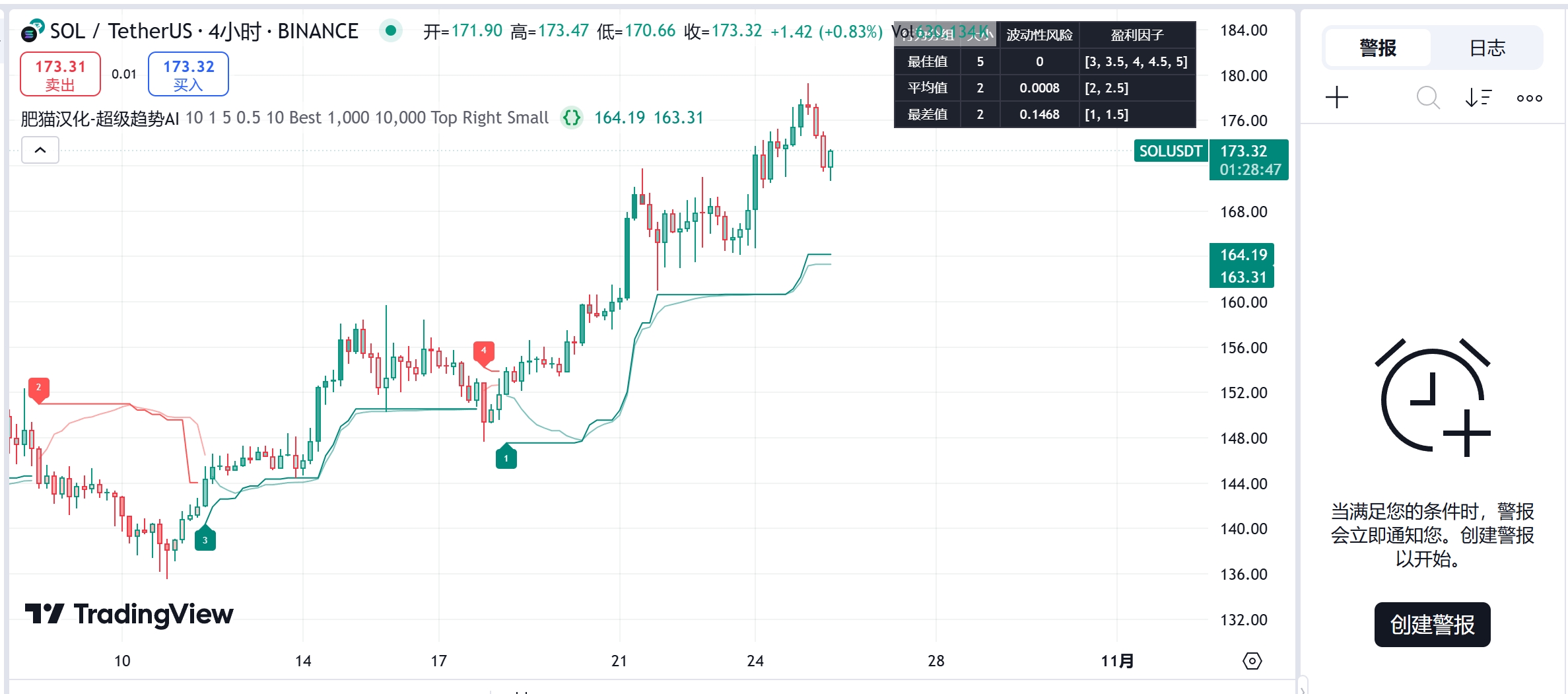
Task: Toggle the green market status dot
Action: coord(391,30)
